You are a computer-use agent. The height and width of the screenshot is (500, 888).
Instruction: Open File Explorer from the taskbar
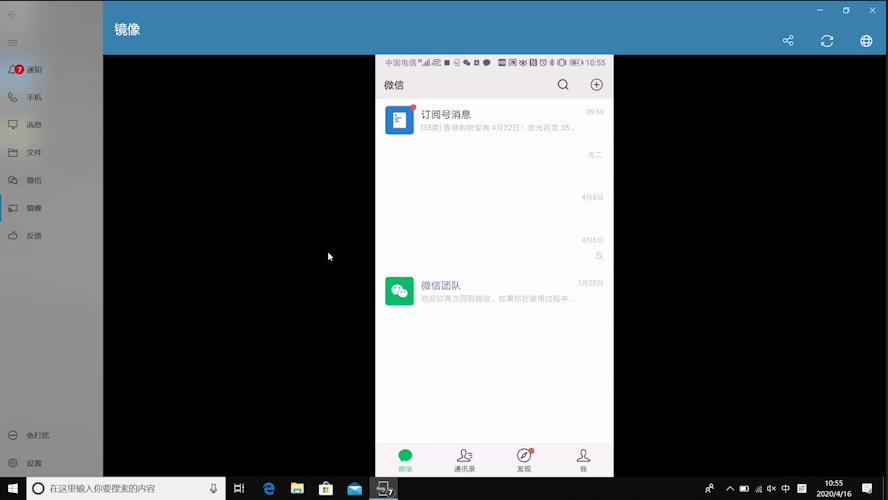tap(297, 488)
